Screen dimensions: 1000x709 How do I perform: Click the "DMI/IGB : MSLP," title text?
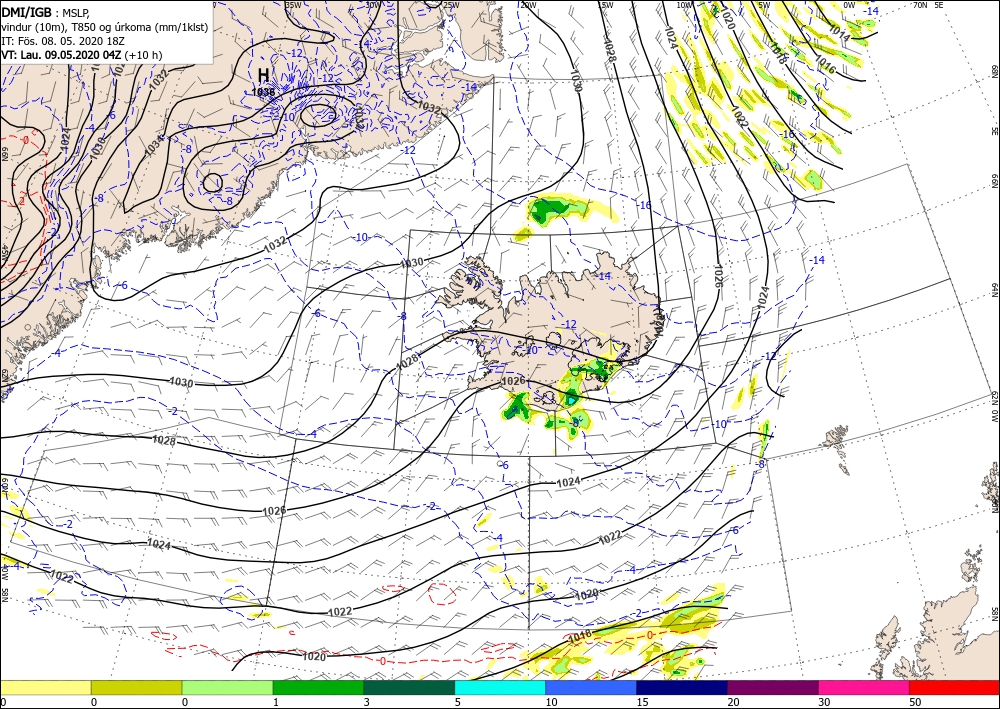[x=47, y=13]
